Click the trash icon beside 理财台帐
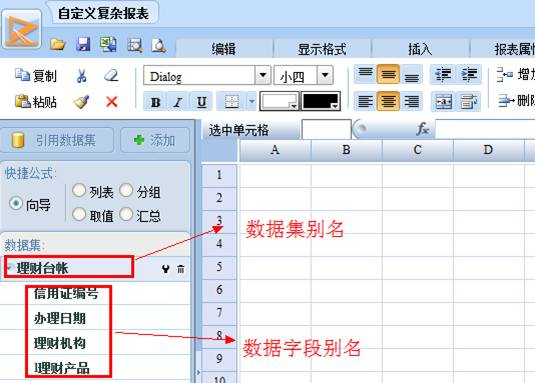 click(180, 269)
